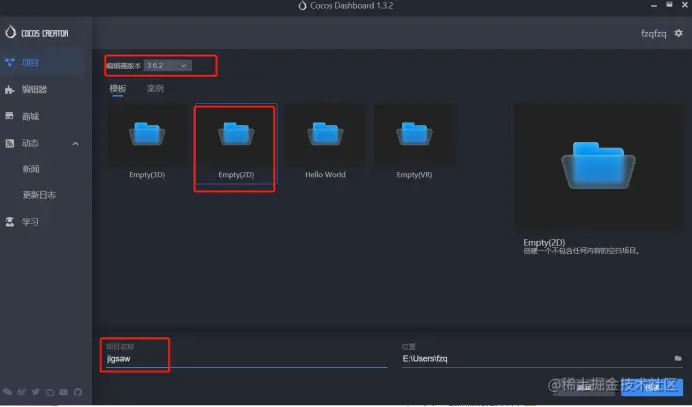
Task: Open 新闻 (News) in sidebar
Action: click(31, 169)
